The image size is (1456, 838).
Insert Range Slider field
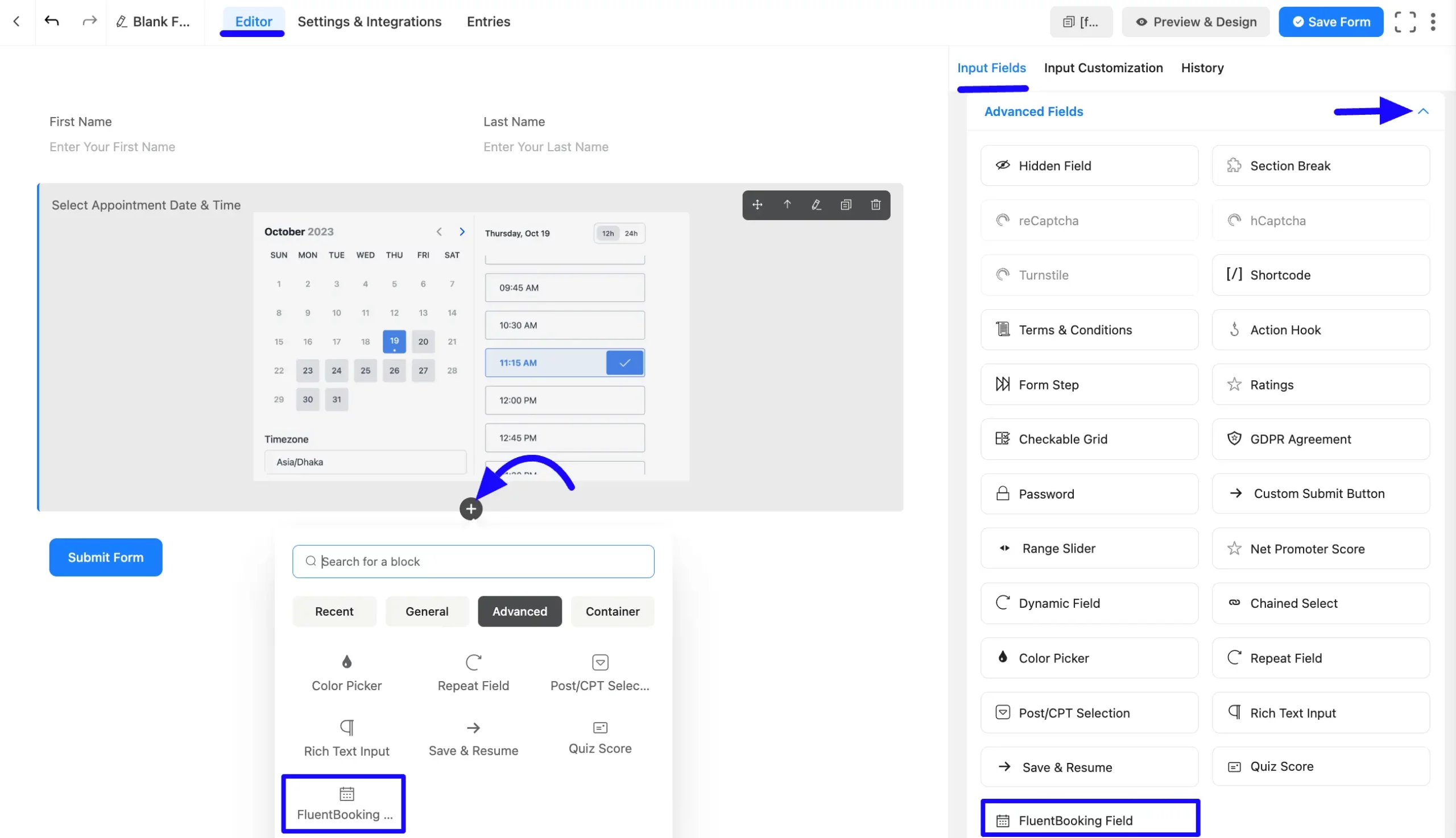1089,549
